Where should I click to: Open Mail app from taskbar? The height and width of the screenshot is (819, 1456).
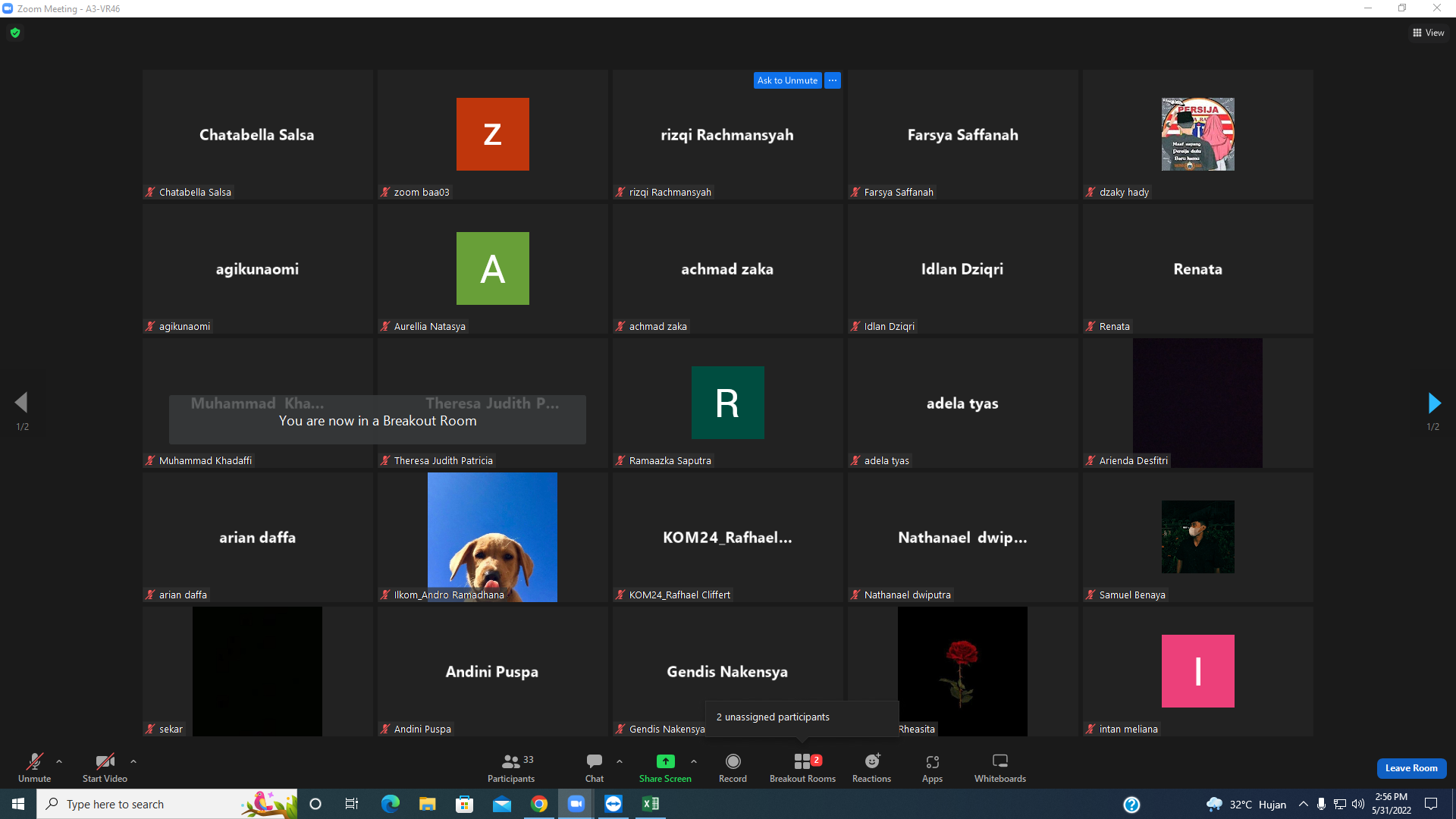501,804
